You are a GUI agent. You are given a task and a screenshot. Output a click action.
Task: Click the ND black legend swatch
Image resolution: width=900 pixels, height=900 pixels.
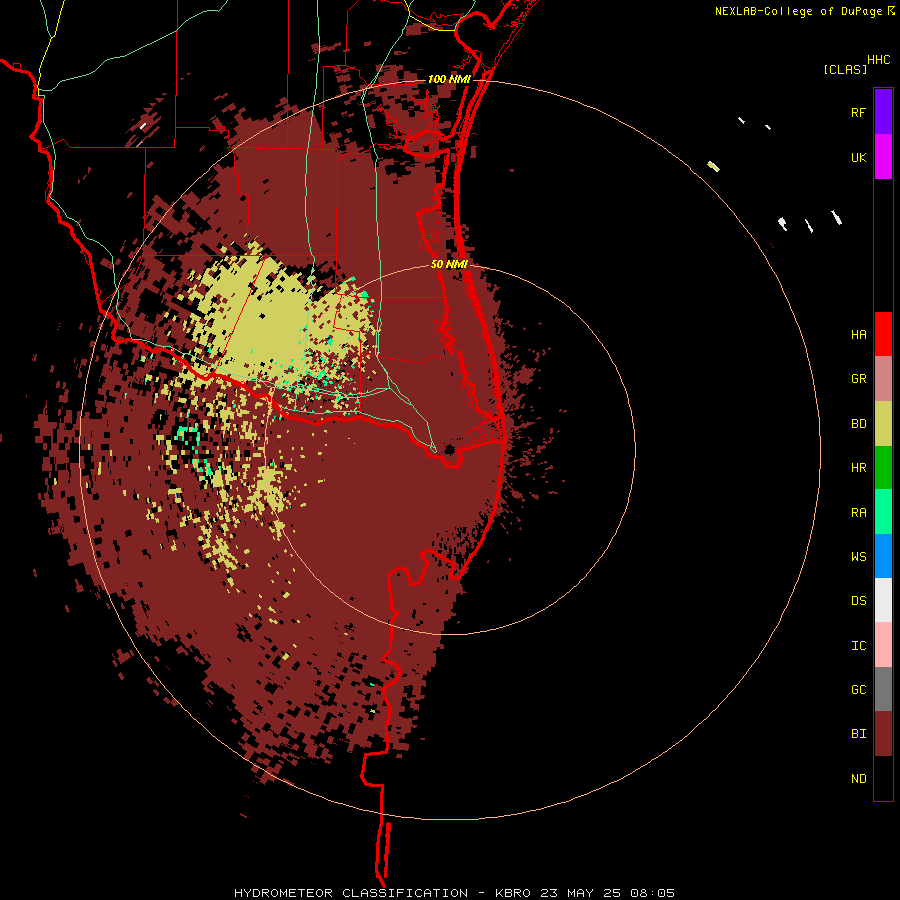pos(883,778)
